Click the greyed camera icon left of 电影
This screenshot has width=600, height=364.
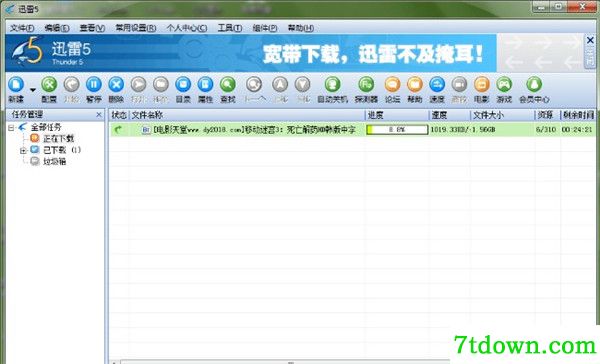click(459, 85)
